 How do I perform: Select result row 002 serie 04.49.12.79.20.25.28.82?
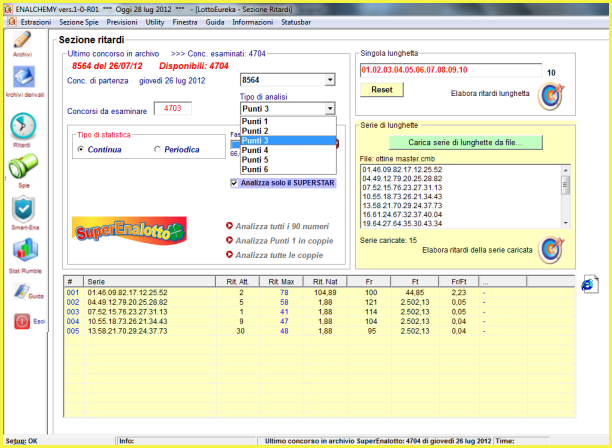[x=319, y=302]
